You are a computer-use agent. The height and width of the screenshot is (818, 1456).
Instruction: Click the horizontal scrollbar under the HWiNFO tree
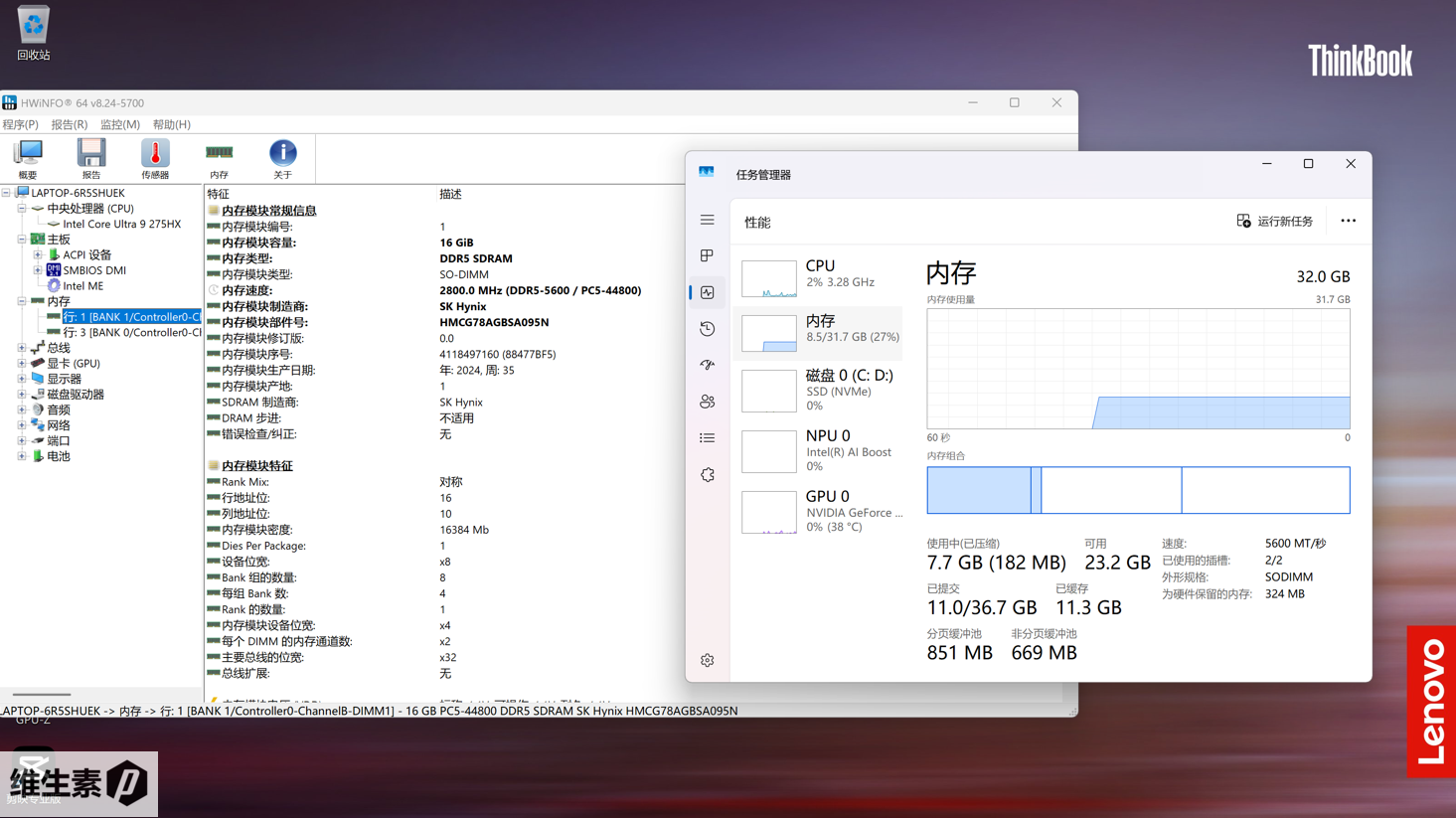[x=42, y=695]
